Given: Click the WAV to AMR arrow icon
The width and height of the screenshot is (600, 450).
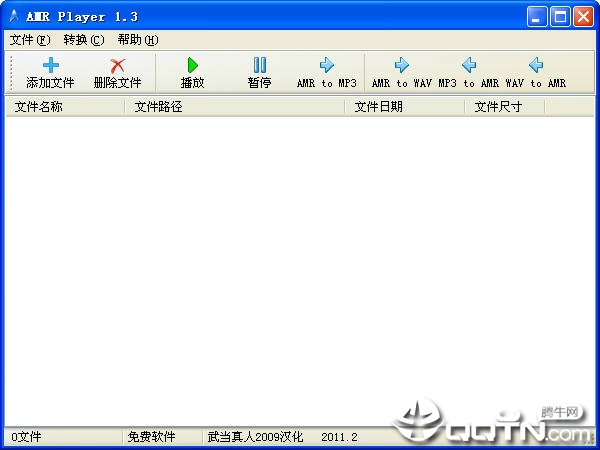Looking at the screenshot, I should click(x=536, y=65).
